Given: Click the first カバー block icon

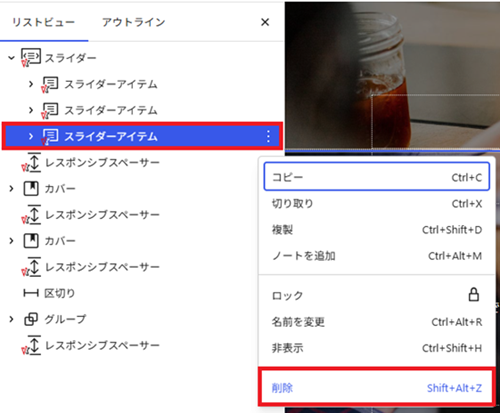Looking at the screenshot, I should [31, 189].
